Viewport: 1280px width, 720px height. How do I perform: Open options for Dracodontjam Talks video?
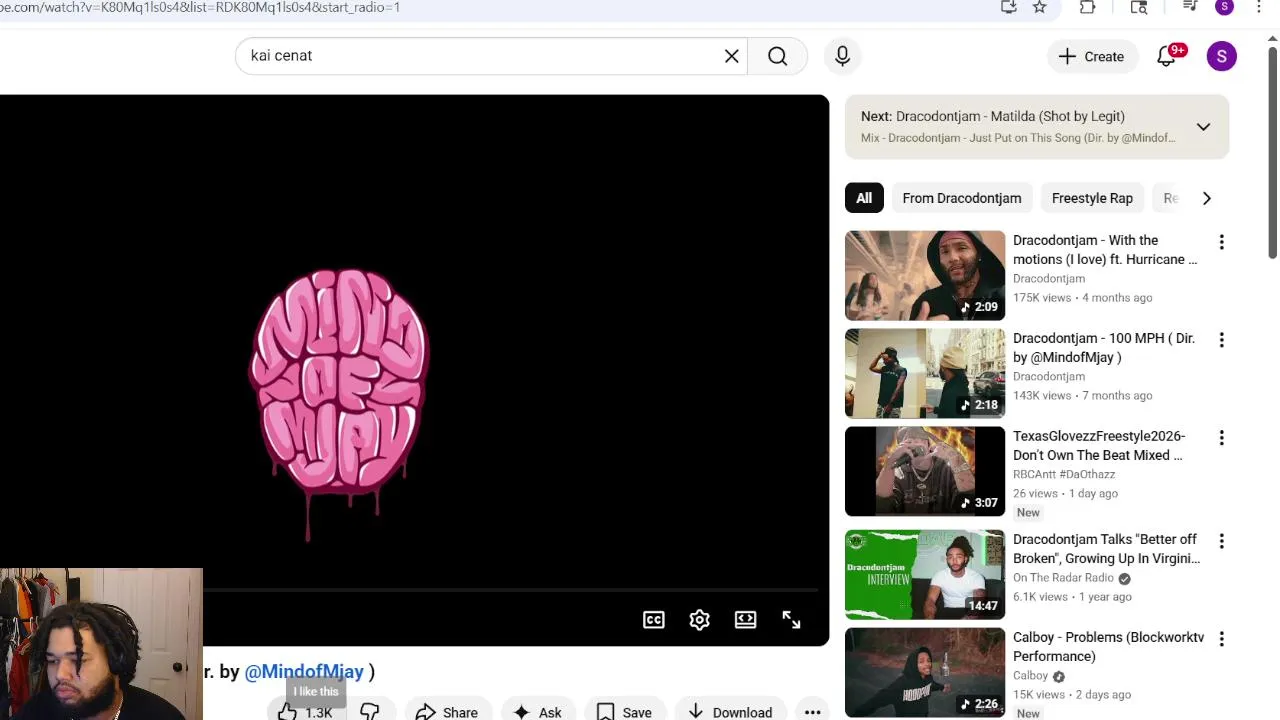point(1221,541)
